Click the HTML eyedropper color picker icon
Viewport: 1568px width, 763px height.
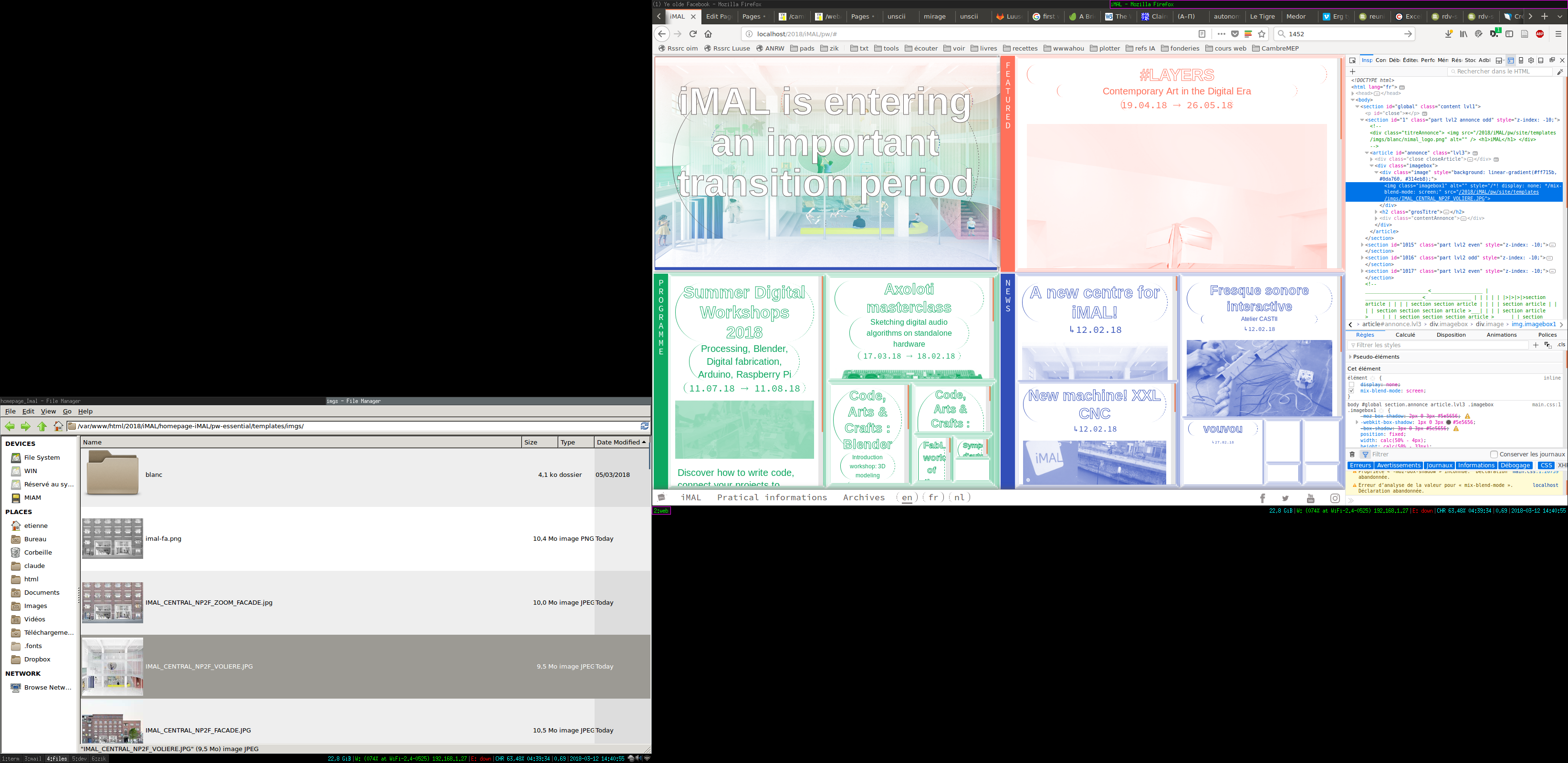tap(1559, 72)
